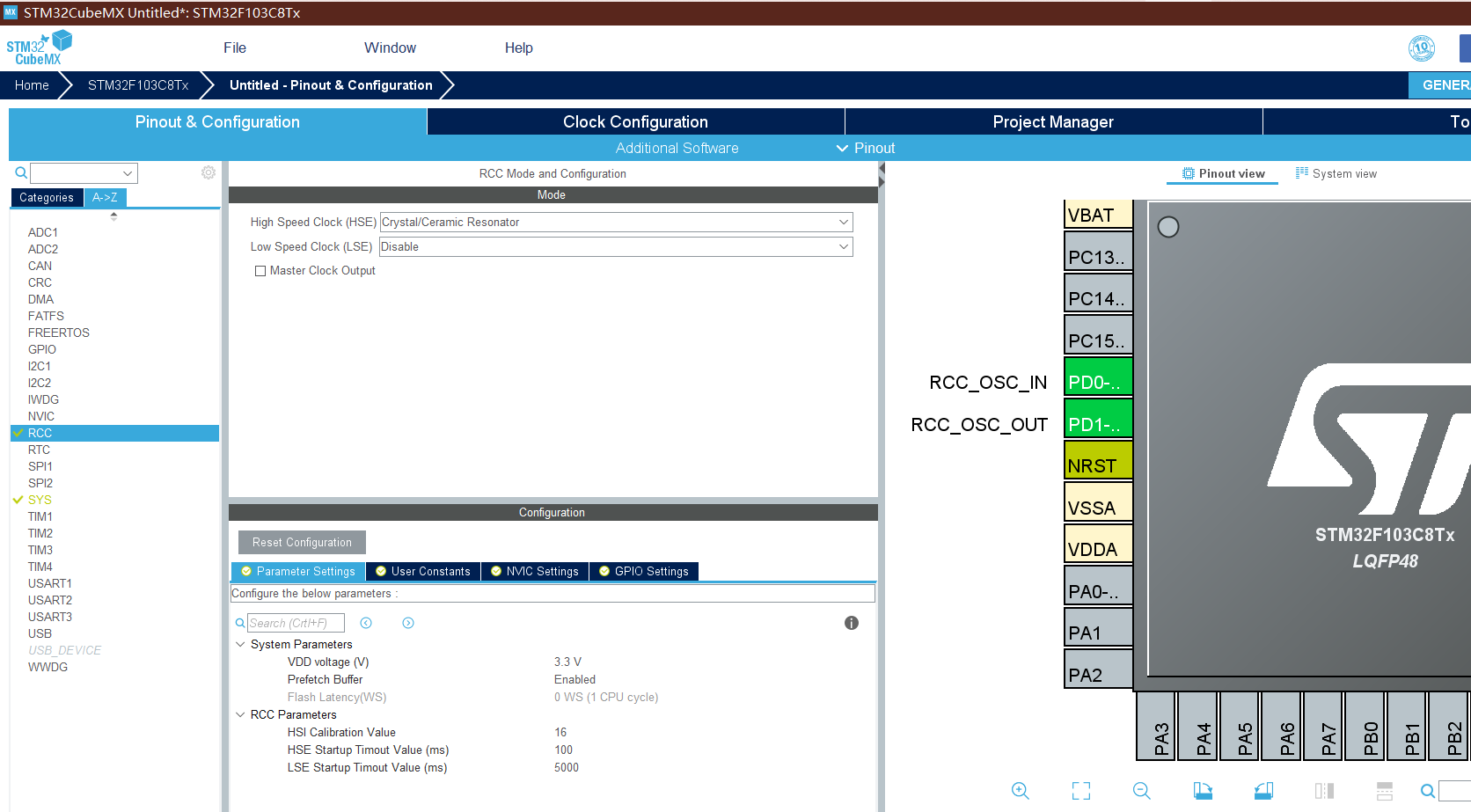
Task: Show parameter info icon
Action: click(x=852, y=623)
